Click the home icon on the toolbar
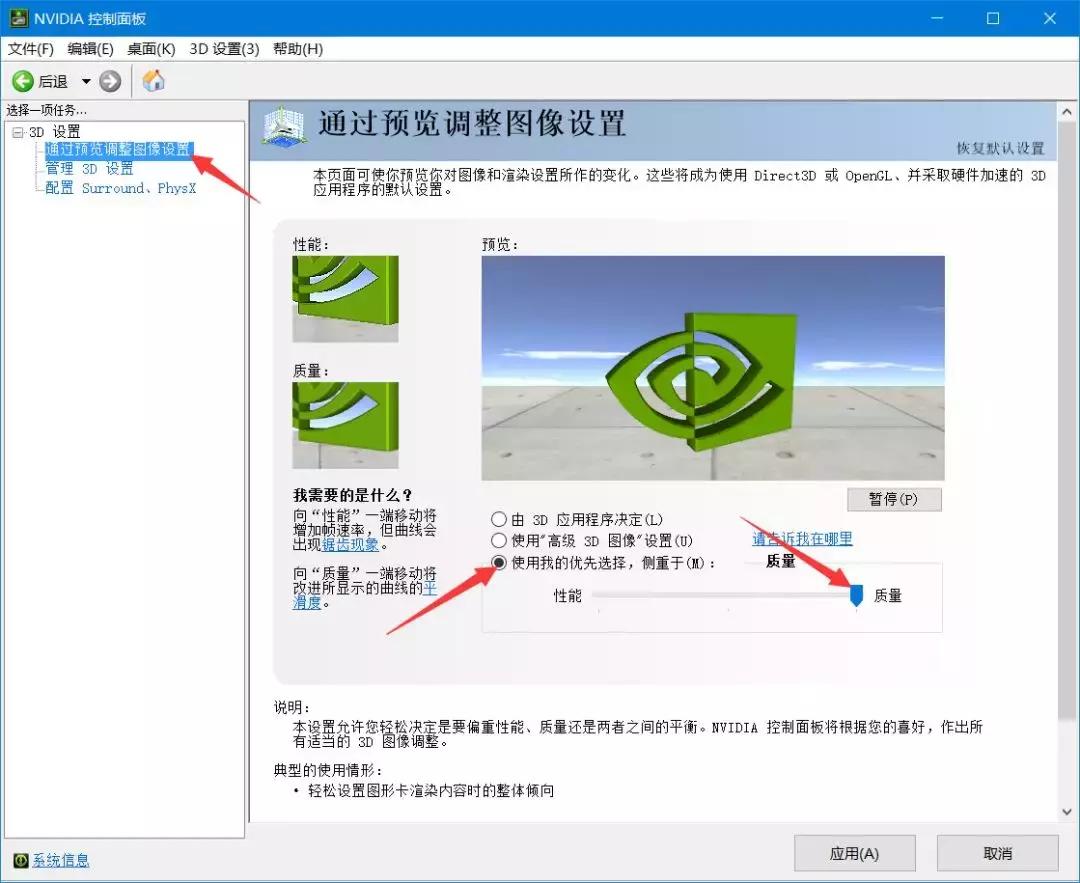Viewport: 1080px width, 883px height. (x=154, y=81)
